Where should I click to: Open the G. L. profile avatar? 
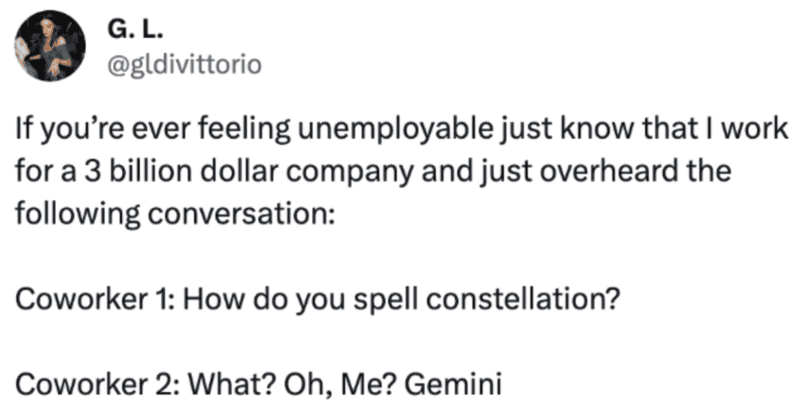(50, 45)
